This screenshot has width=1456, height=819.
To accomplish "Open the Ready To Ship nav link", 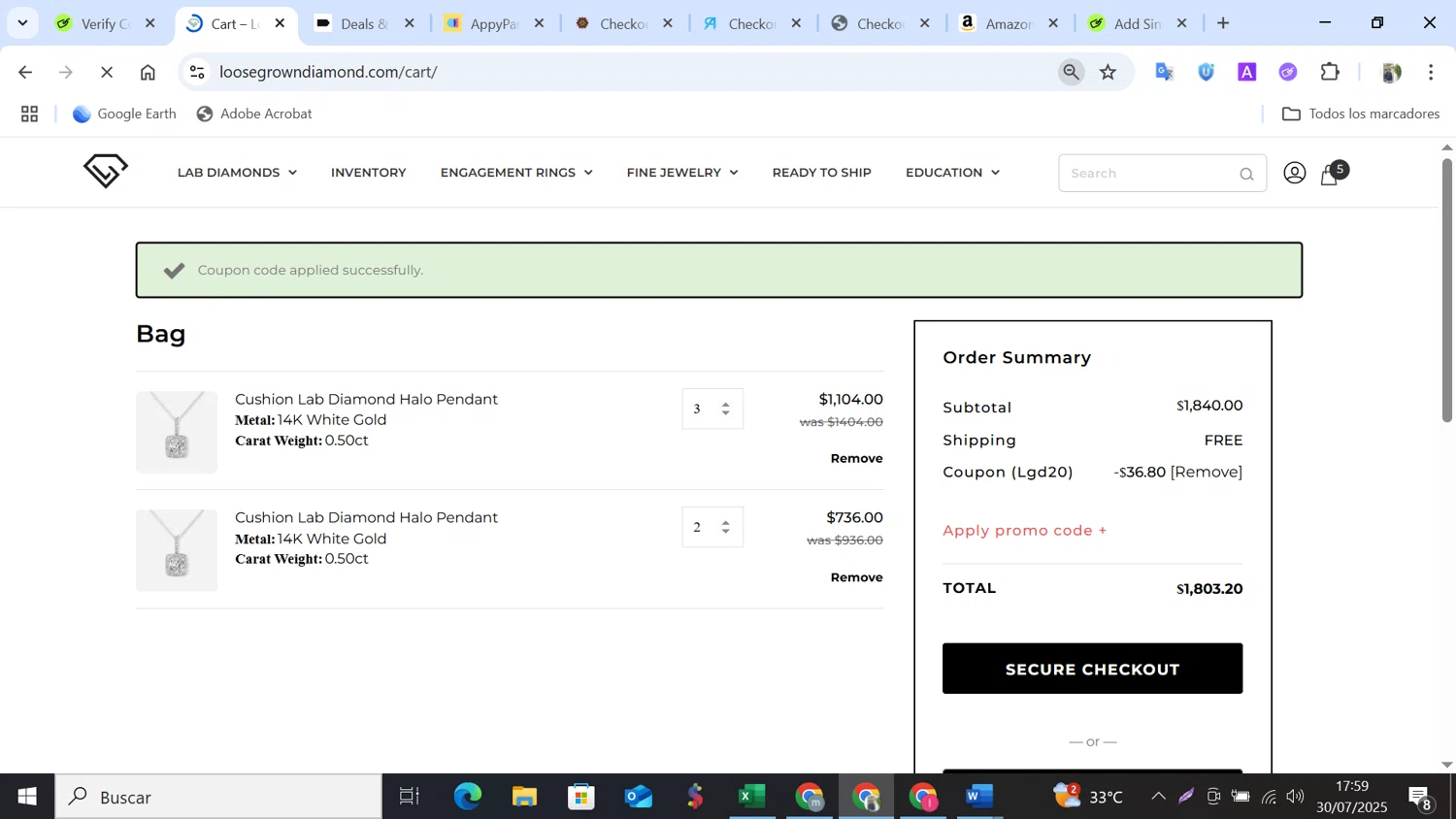I will tap(821, 173).
